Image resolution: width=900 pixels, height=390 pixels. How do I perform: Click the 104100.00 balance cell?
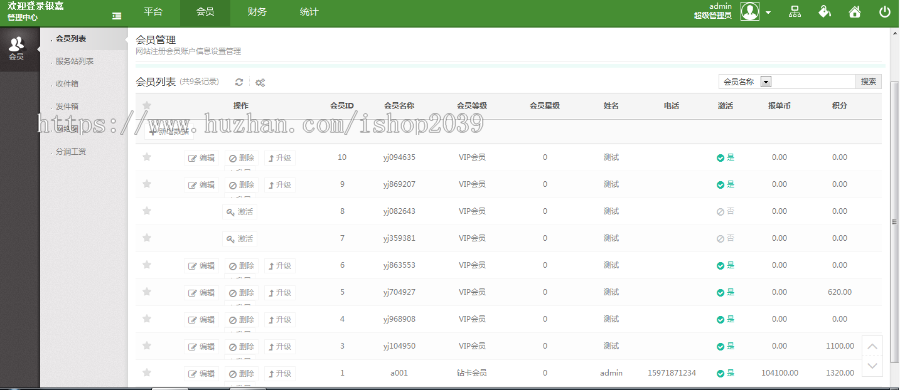pos(779,373)
